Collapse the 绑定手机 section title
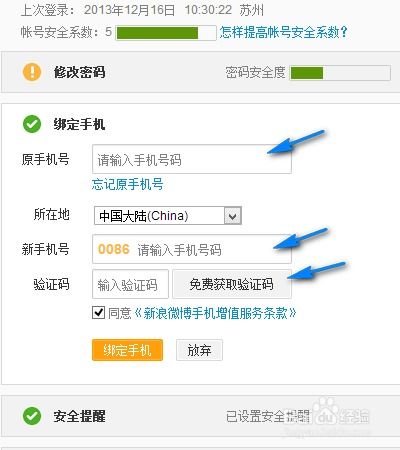400x450 pixels. pos(79,124)
